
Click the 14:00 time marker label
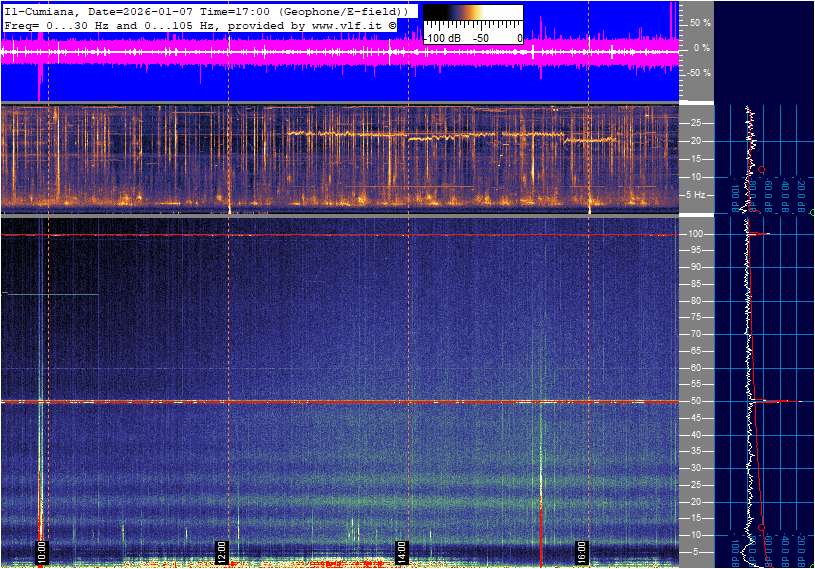(x=401, y=552)
